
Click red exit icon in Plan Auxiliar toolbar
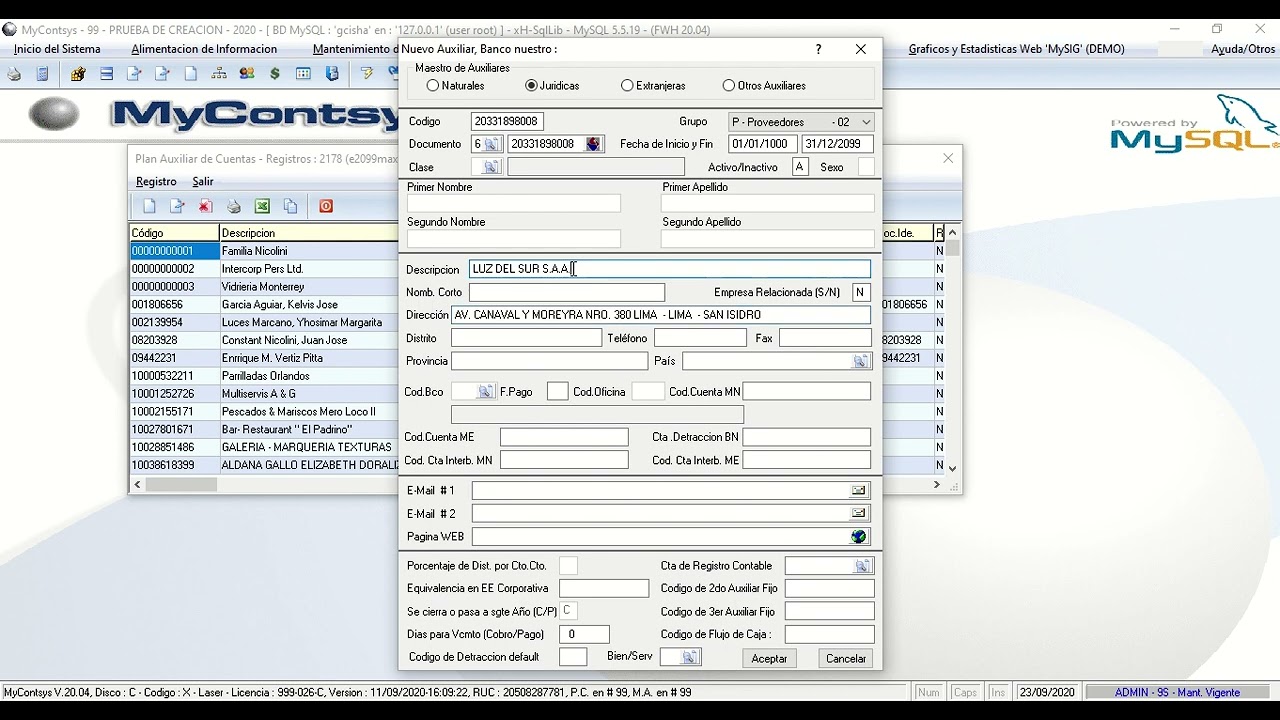tap(326, 206)
